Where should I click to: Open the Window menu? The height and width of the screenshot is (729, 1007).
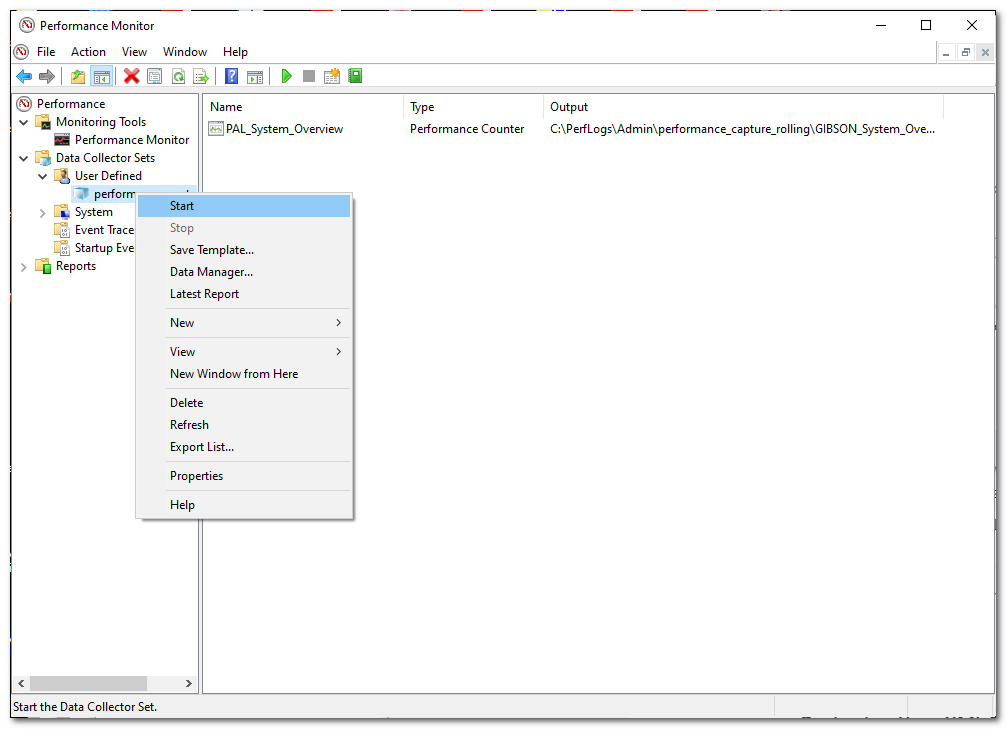tap(185, 52)
